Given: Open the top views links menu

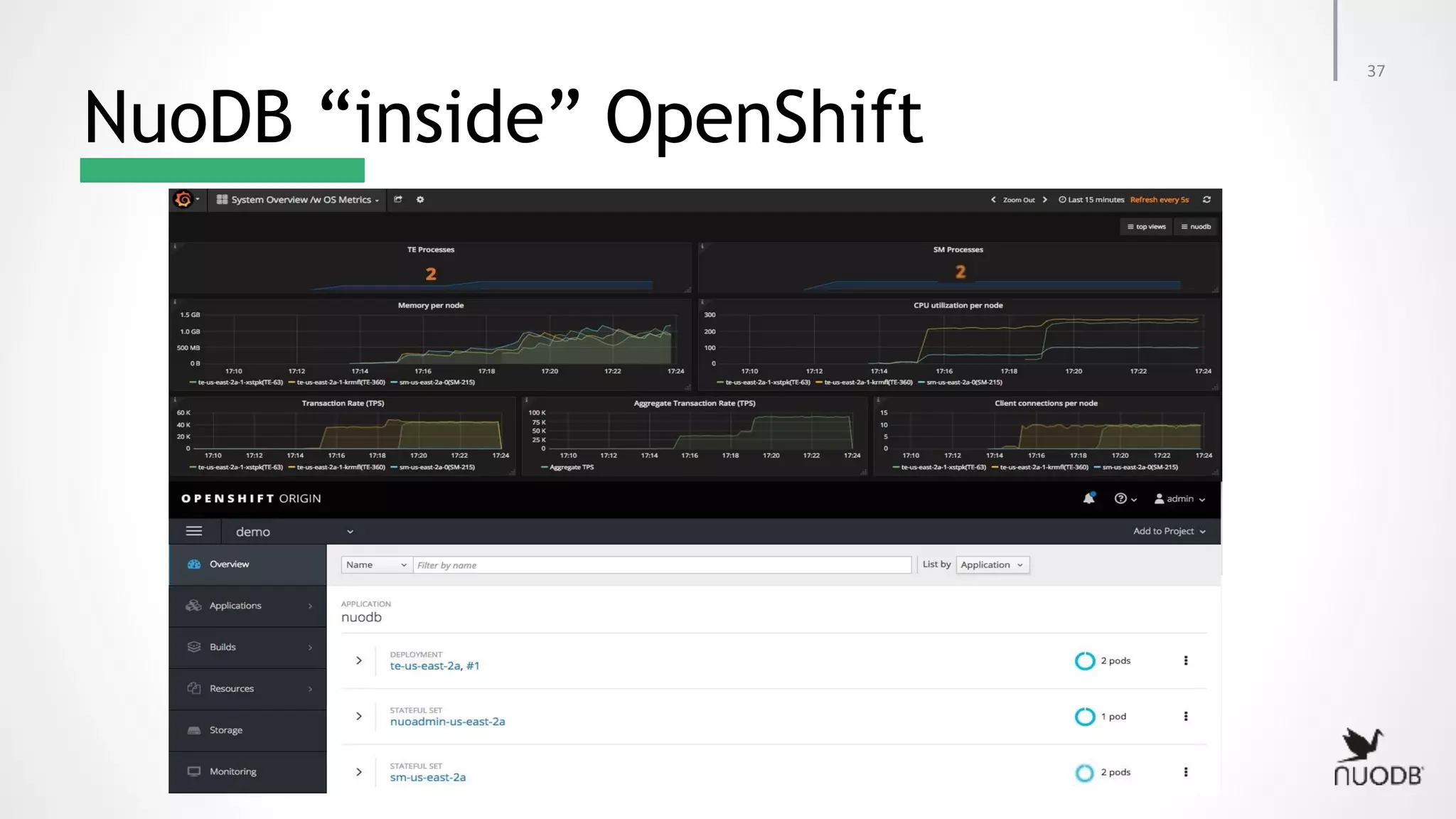Looking at the screenshot, I should [x=1147, y=227].
